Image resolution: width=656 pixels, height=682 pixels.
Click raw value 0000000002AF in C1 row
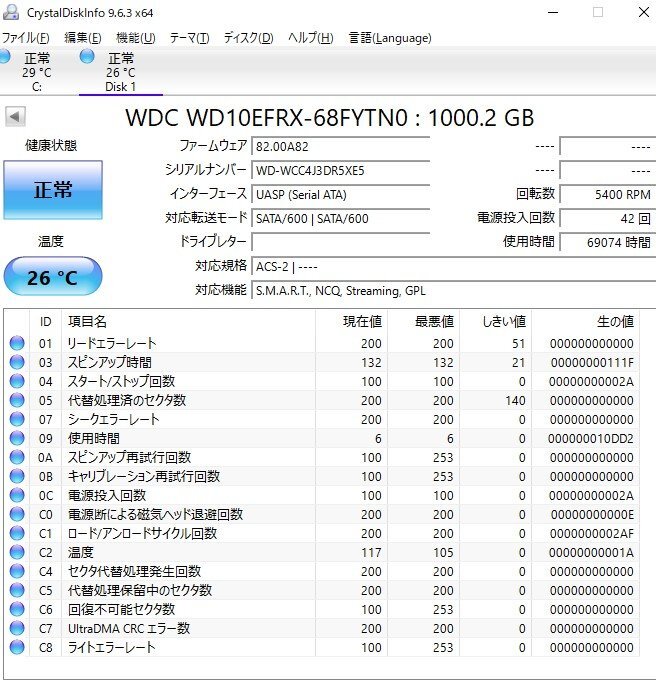(x=592, y=533)
